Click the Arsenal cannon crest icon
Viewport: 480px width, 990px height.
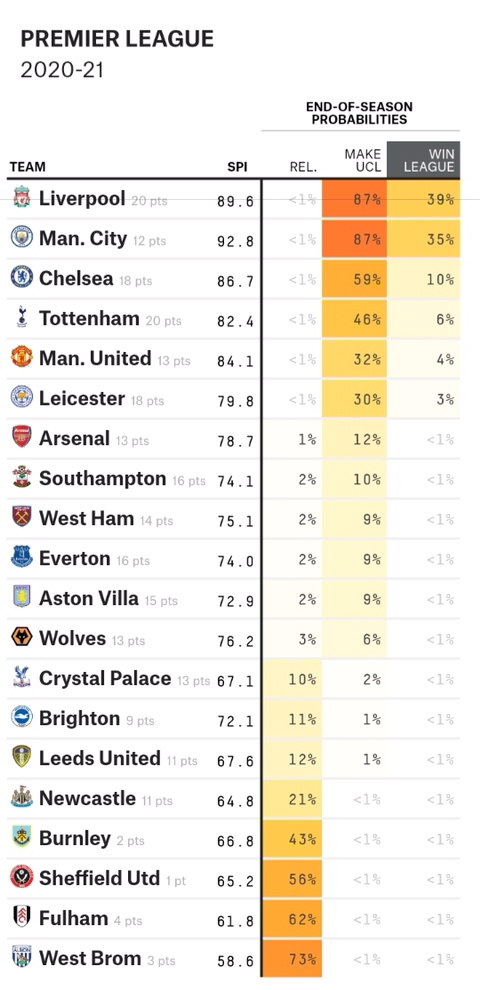[21, 437]
